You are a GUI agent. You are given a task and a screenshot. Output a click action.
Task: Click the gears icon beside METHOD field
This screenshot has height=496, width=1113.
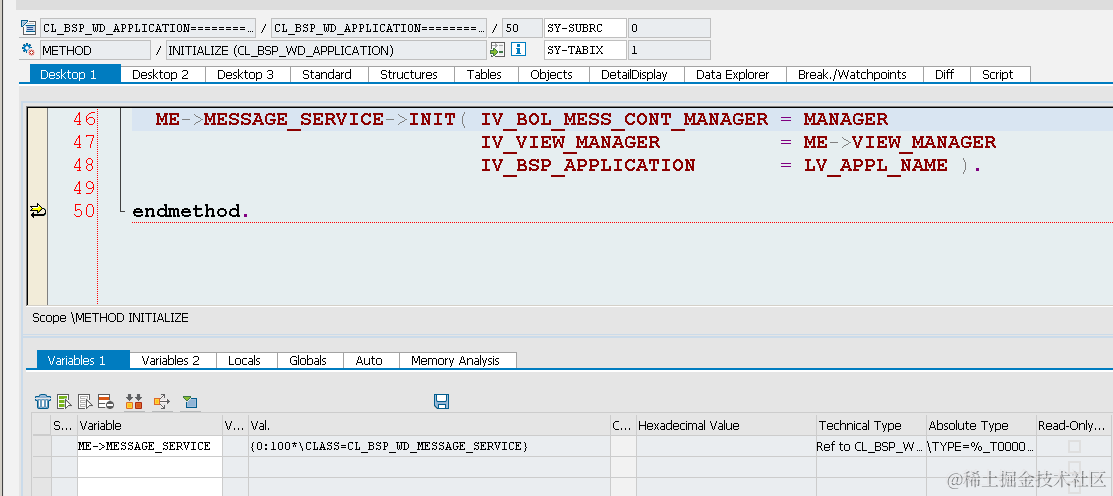29,50
